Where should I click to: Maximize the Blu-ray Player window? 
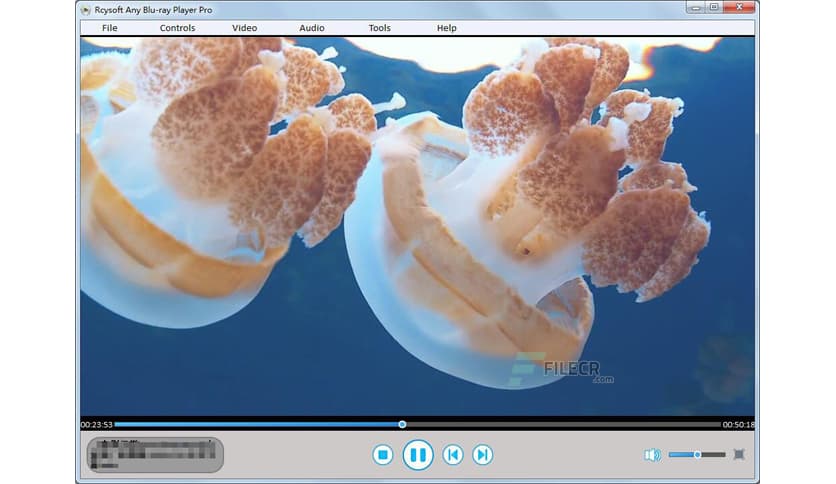click(x=714, y=7)
